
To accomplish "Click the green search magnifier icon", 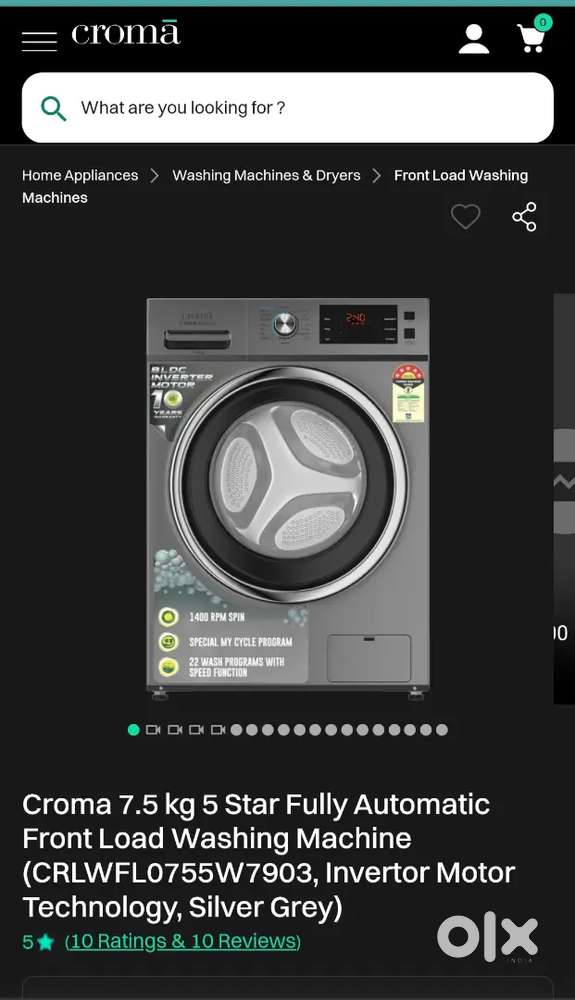I will [x=54, y=108].
